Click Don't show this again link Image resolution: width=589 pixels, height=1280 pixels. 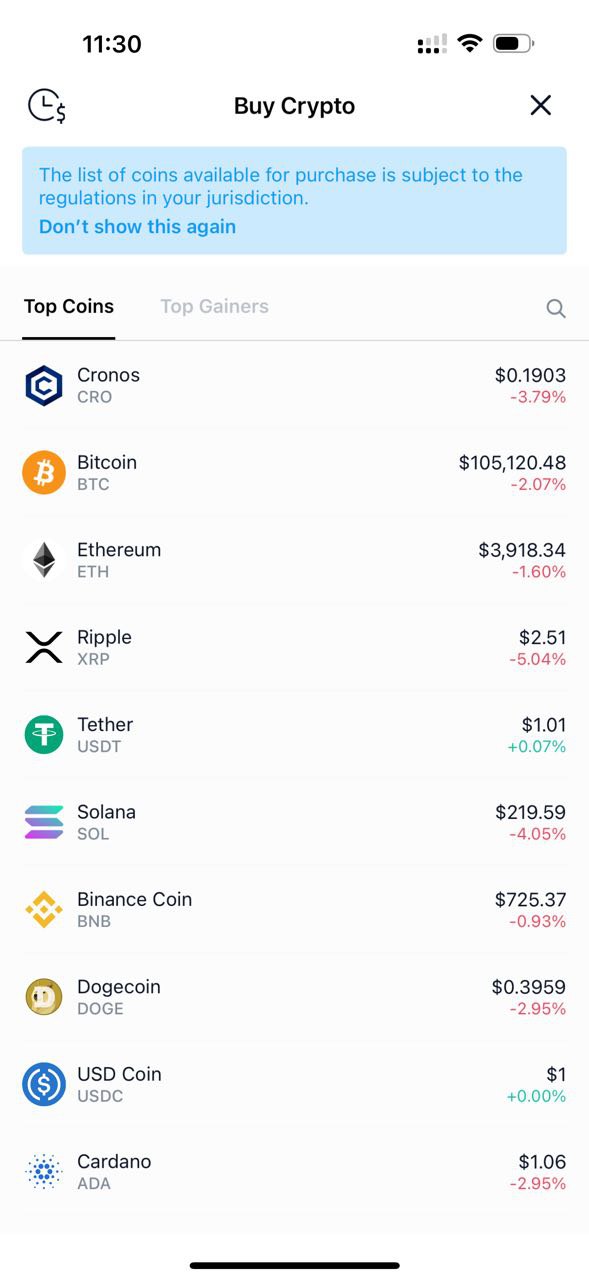137,226
